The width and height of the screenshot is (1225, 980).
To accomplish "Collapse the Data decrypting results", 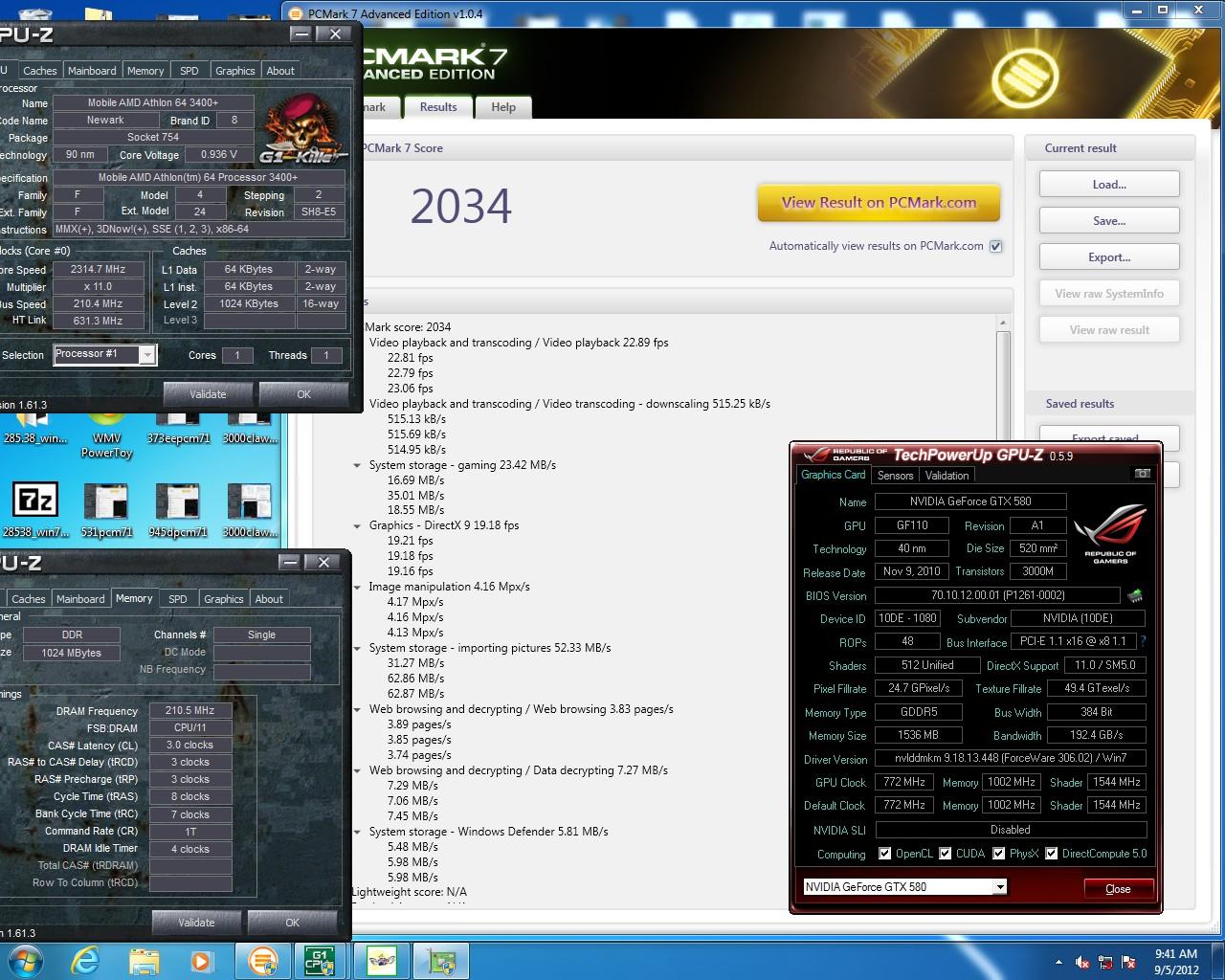I will pyautogui.click(x=357, y=770).
